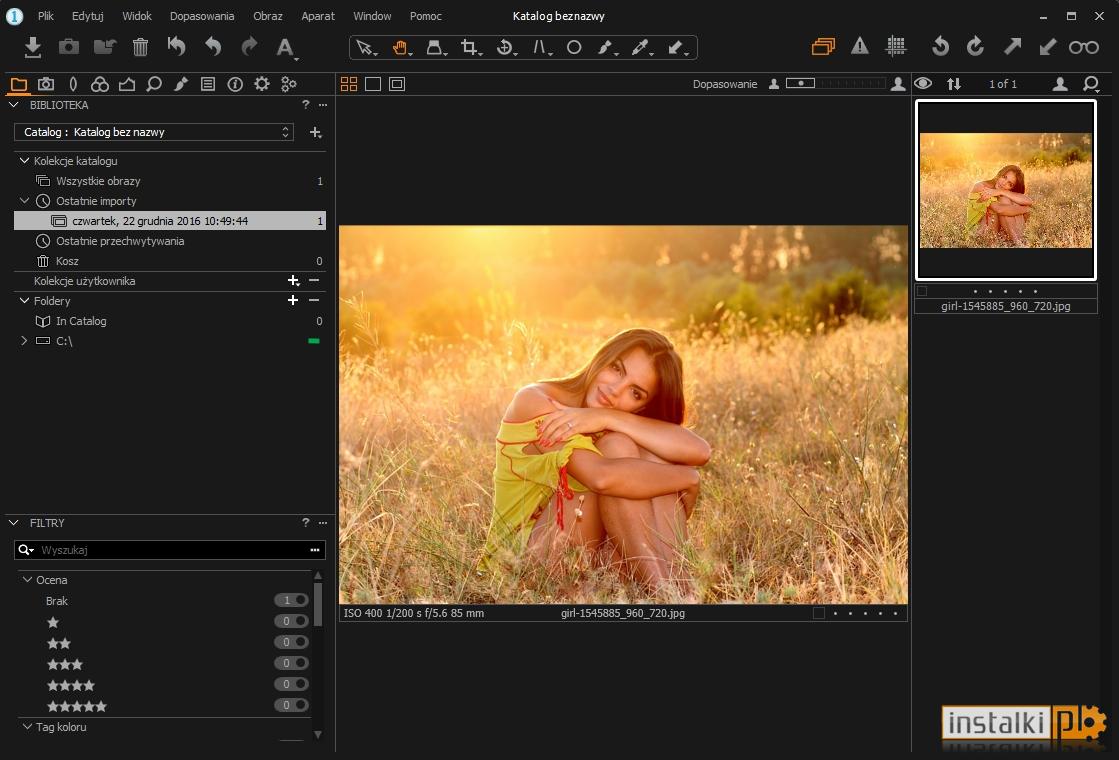
Task: Open the Aparat menu
Action: tap(318, 16)
